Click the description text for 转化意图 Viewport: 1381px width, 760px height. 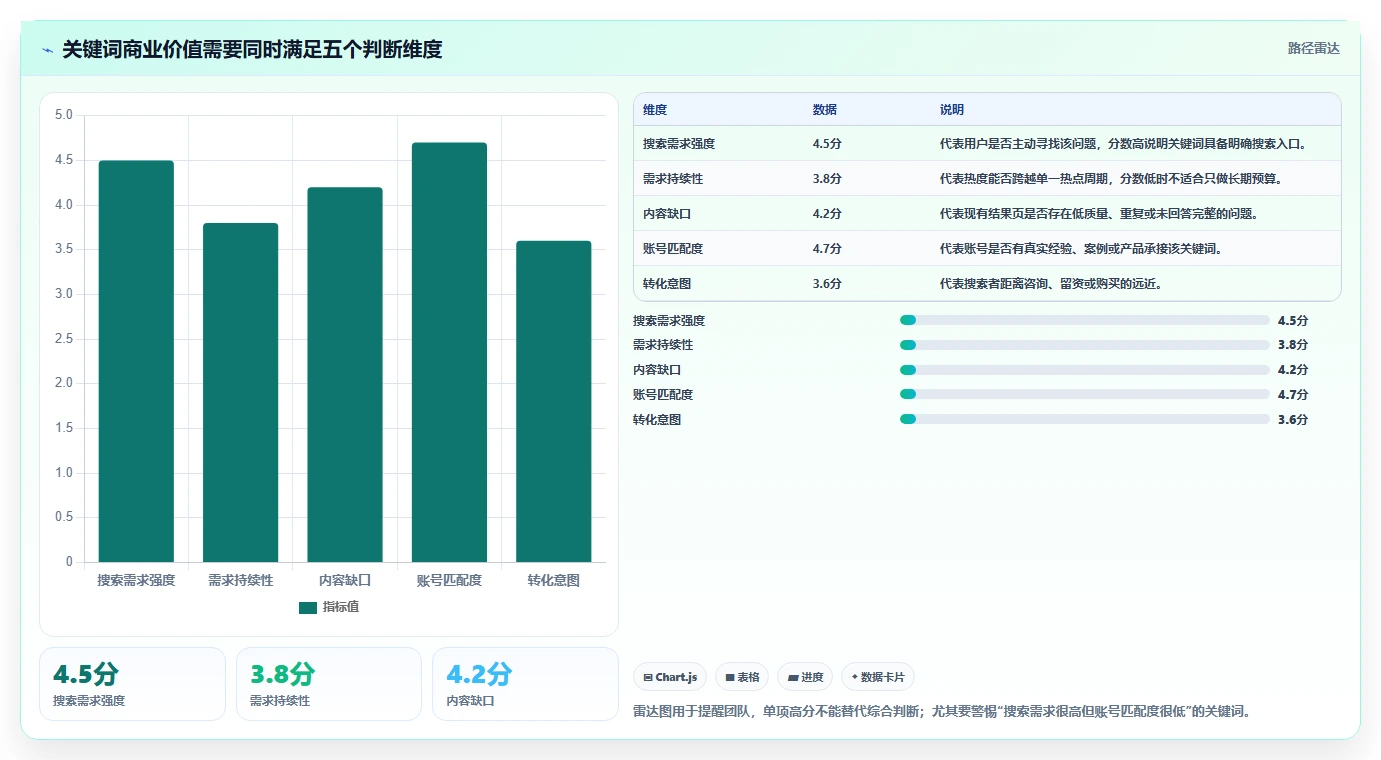(1050, 284)
